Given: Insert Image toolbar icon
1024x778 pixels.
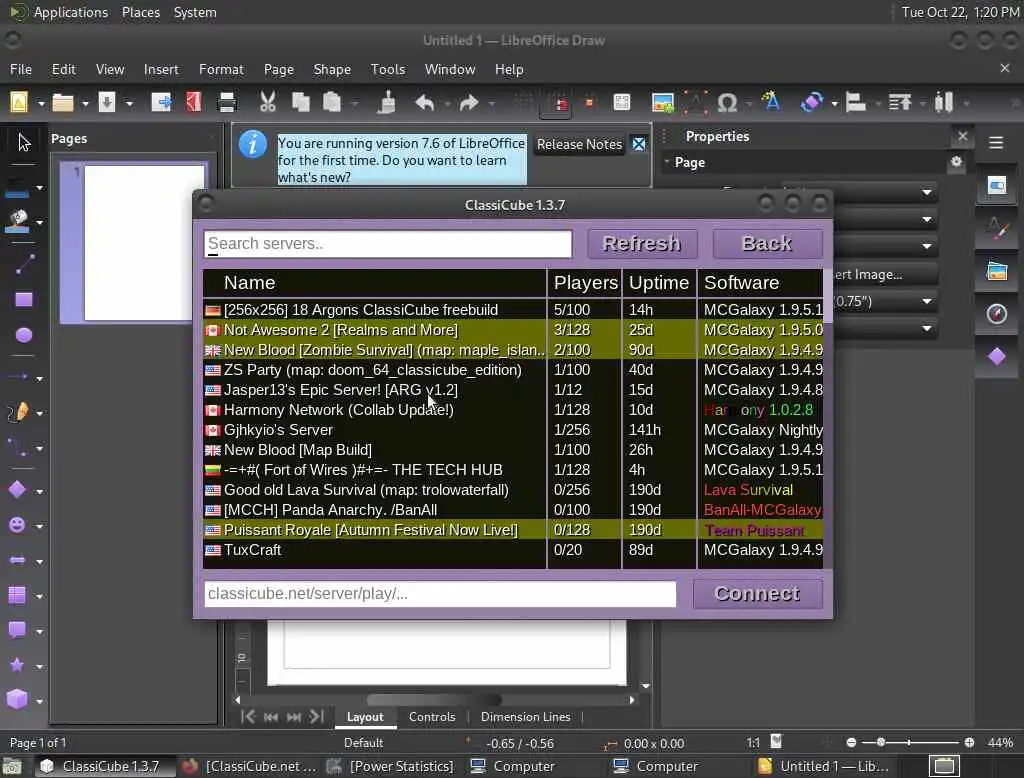Looking at the screenshot, I should coord(662,103).
